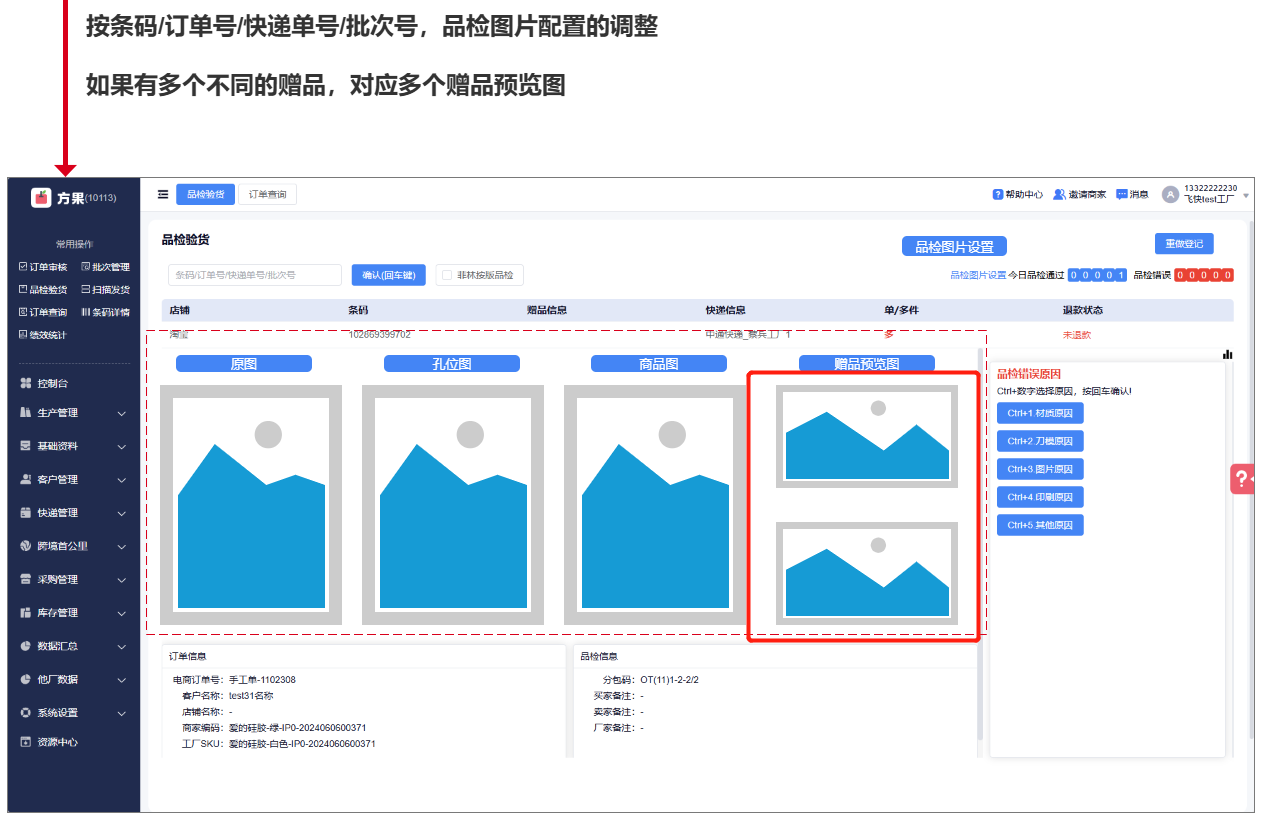Click the 扫描发货 quick shortcut

click(105, 289)
